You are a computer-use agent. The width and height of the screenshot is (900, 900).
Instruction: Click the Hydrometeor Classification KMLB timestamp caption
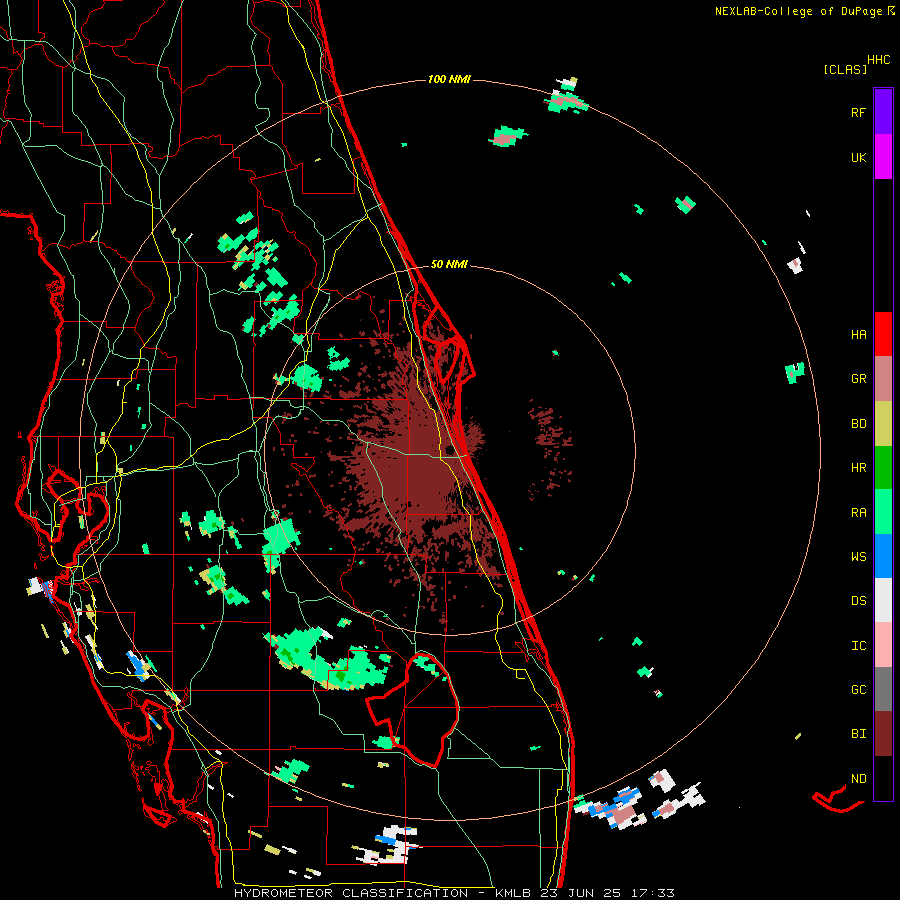coord(454,893)
